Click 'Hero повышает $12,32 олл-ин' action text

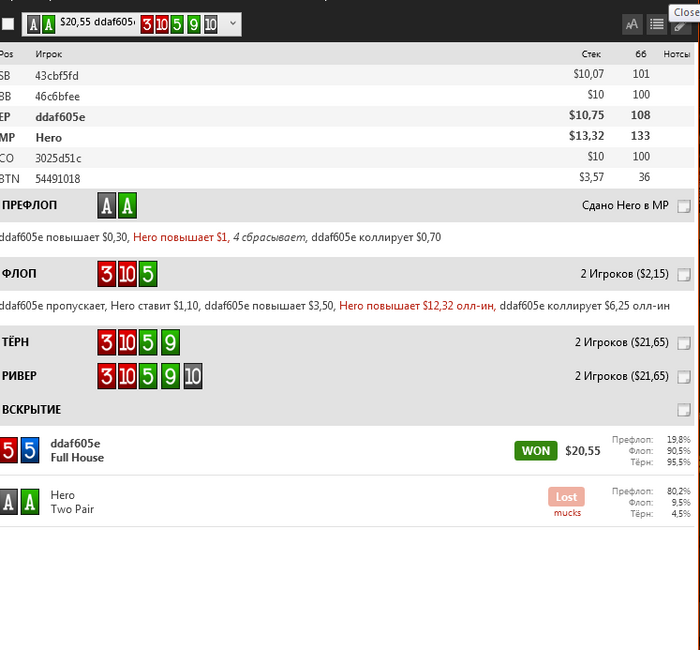tap(417, 306)
